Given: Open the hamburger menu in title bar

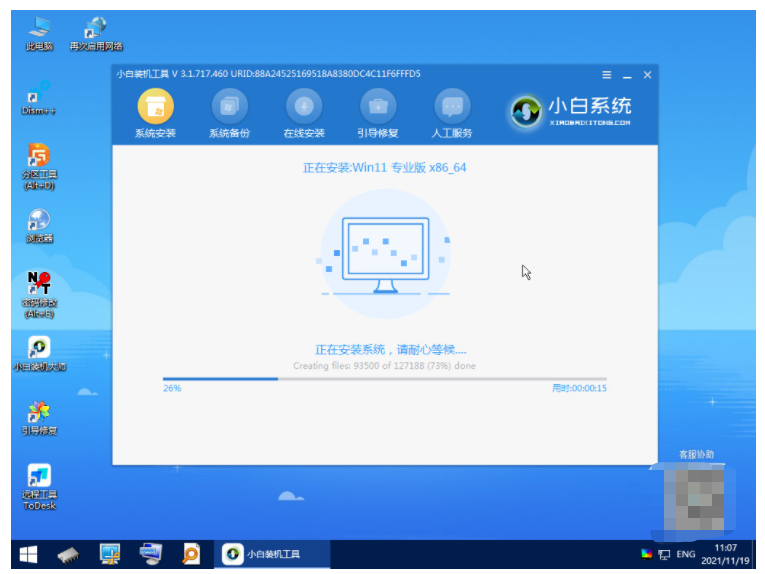Looking at the screenshot, I should click(606, 76).
